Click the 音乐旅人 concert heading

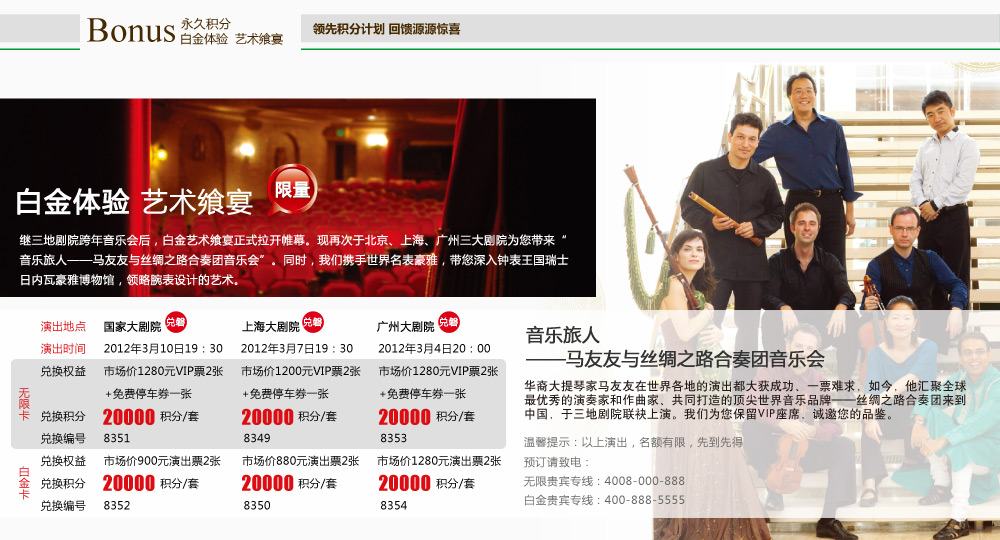(562, 335)
